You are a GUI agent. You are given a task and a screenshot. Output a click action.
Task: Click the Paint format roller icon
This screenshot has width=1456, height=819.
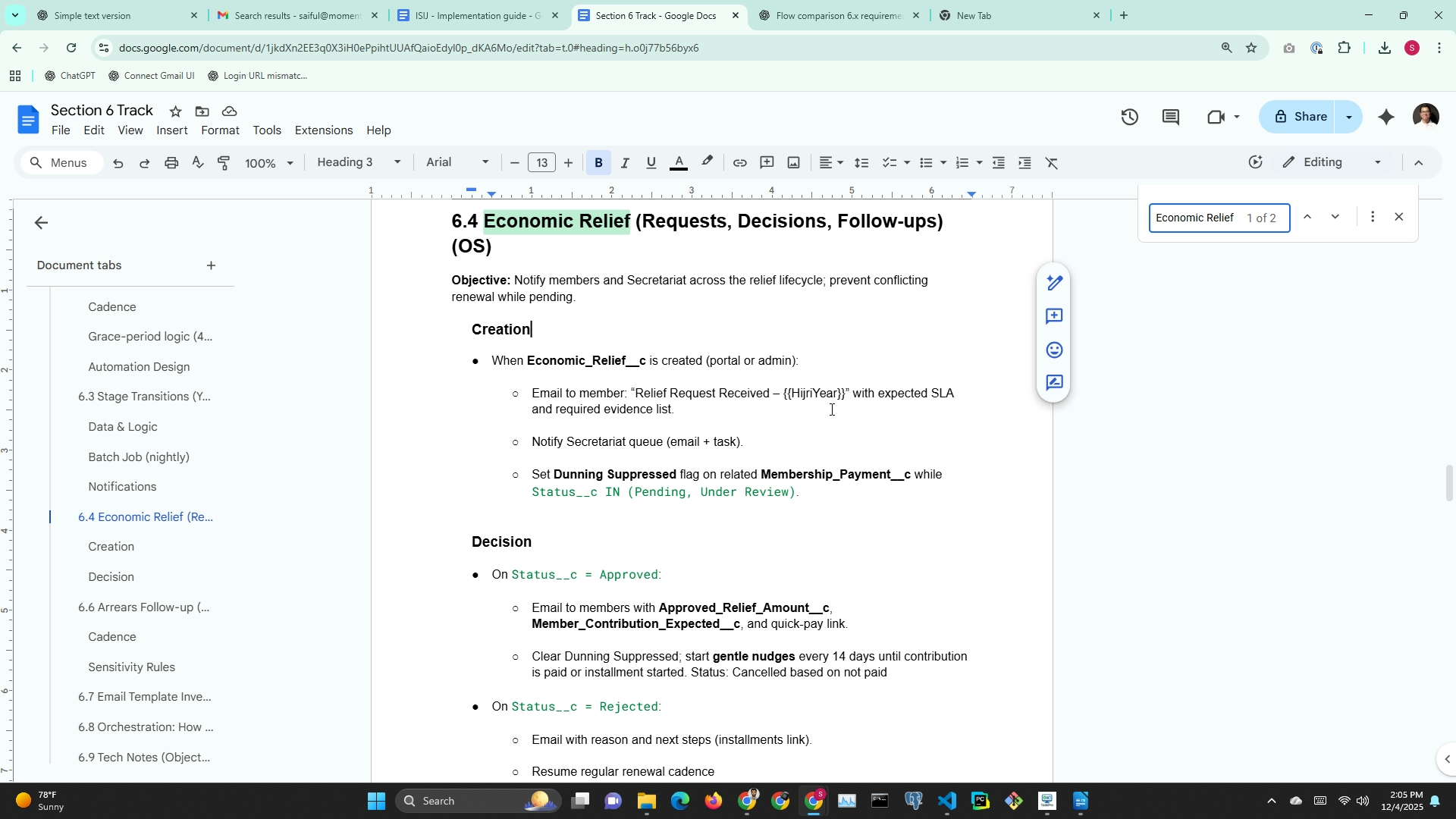pos(224,163)
